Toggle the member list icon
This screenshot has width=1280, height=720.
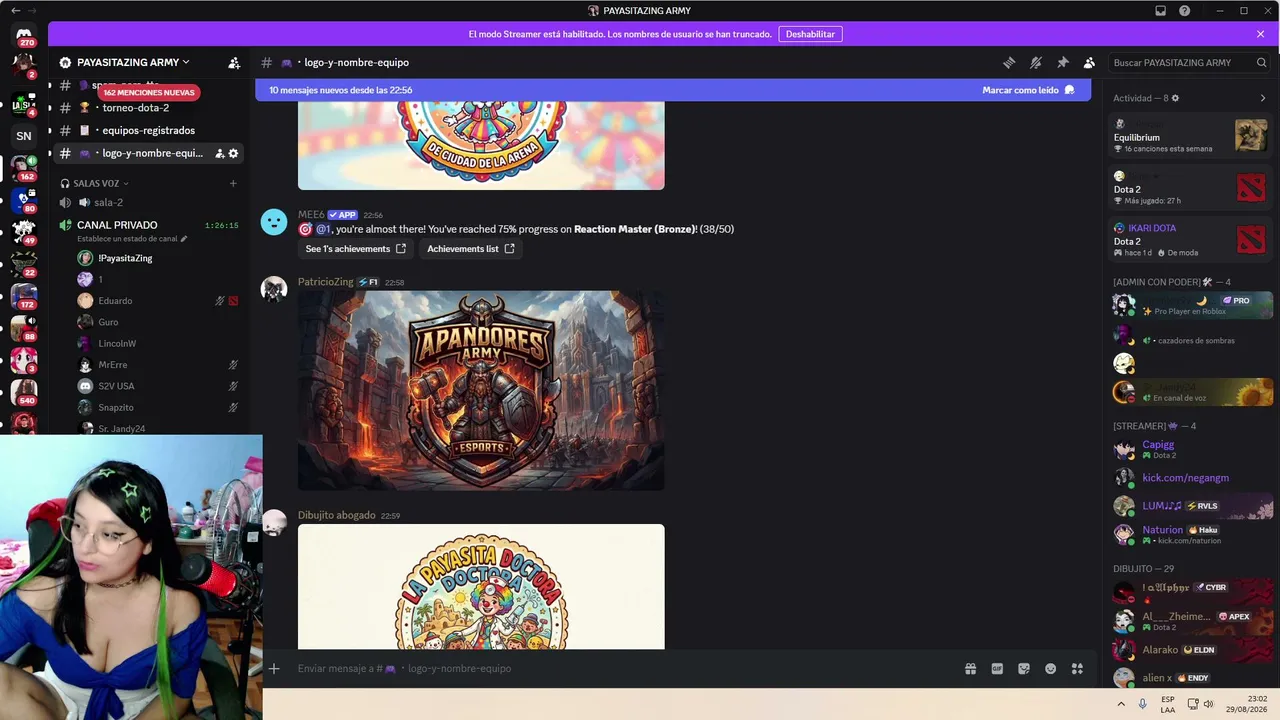point(1089,62)
